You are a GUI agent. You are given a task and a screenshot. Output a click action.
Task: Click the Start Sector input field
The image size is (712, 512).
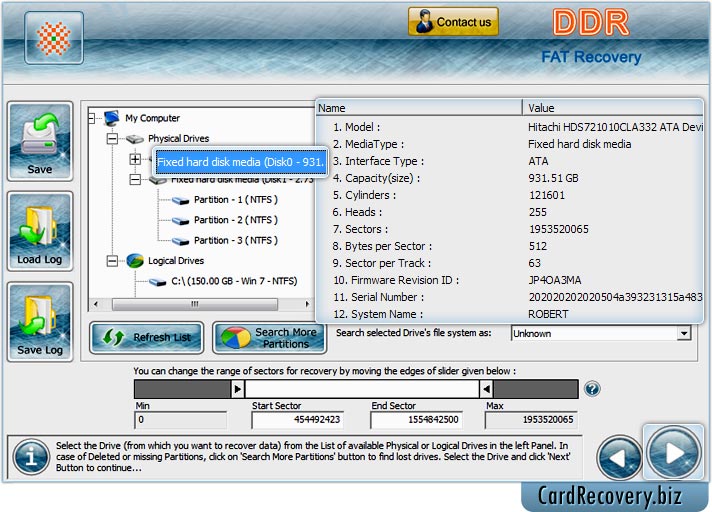(297, 420)
